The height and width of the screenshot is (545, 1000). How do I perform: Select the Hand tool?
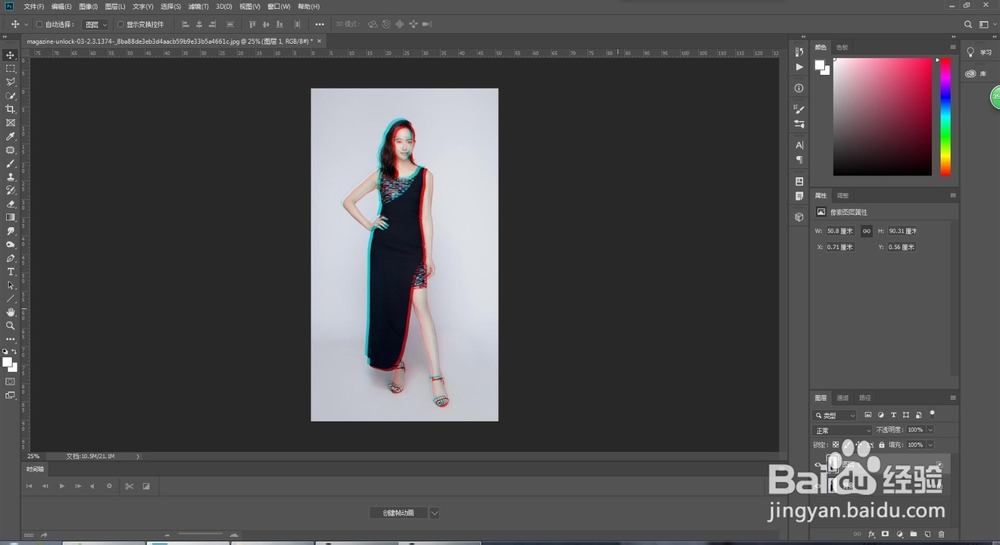click(10, 312)
